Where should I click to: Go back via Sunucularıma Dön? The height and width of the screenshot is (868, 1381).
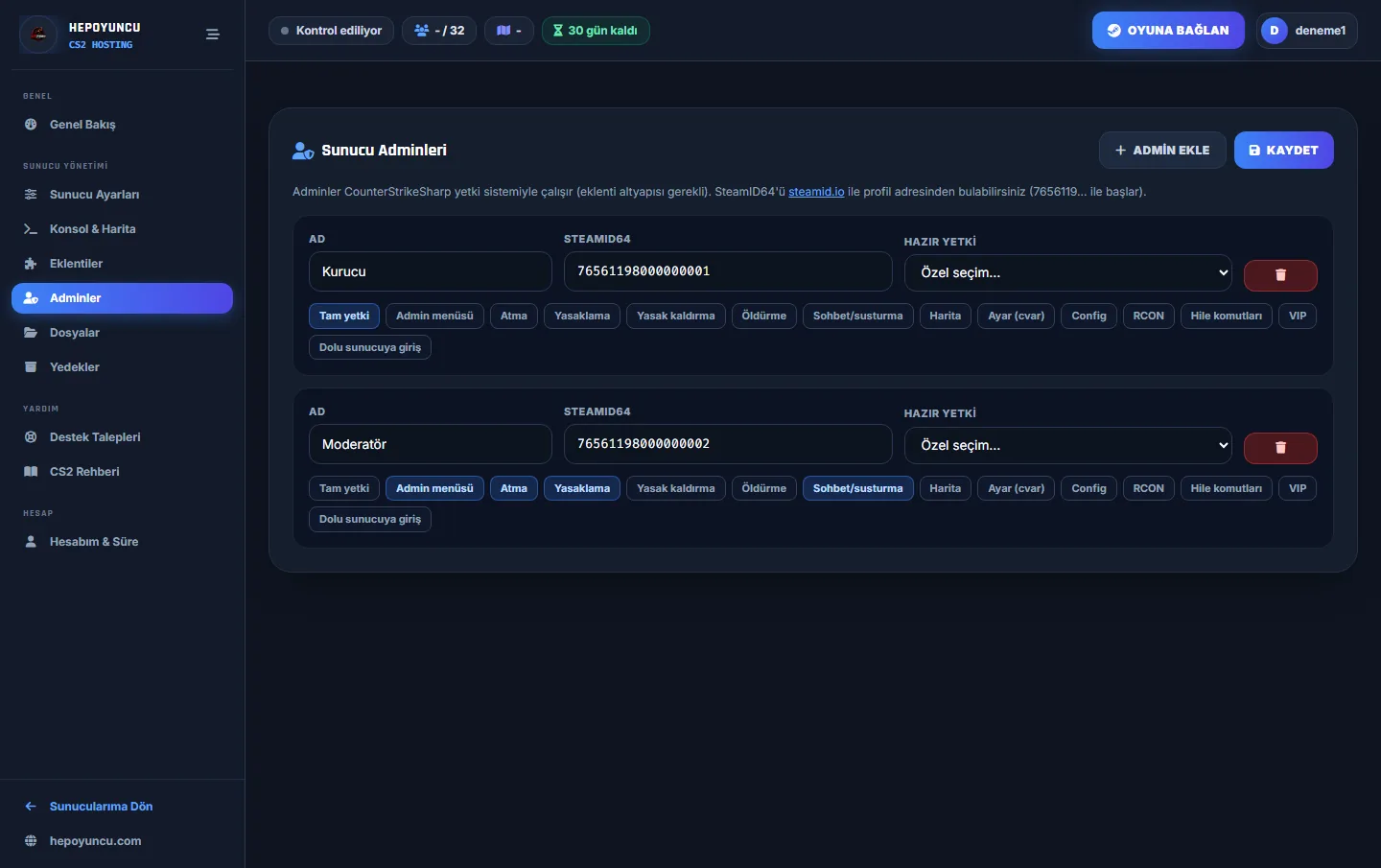(122, 807)
